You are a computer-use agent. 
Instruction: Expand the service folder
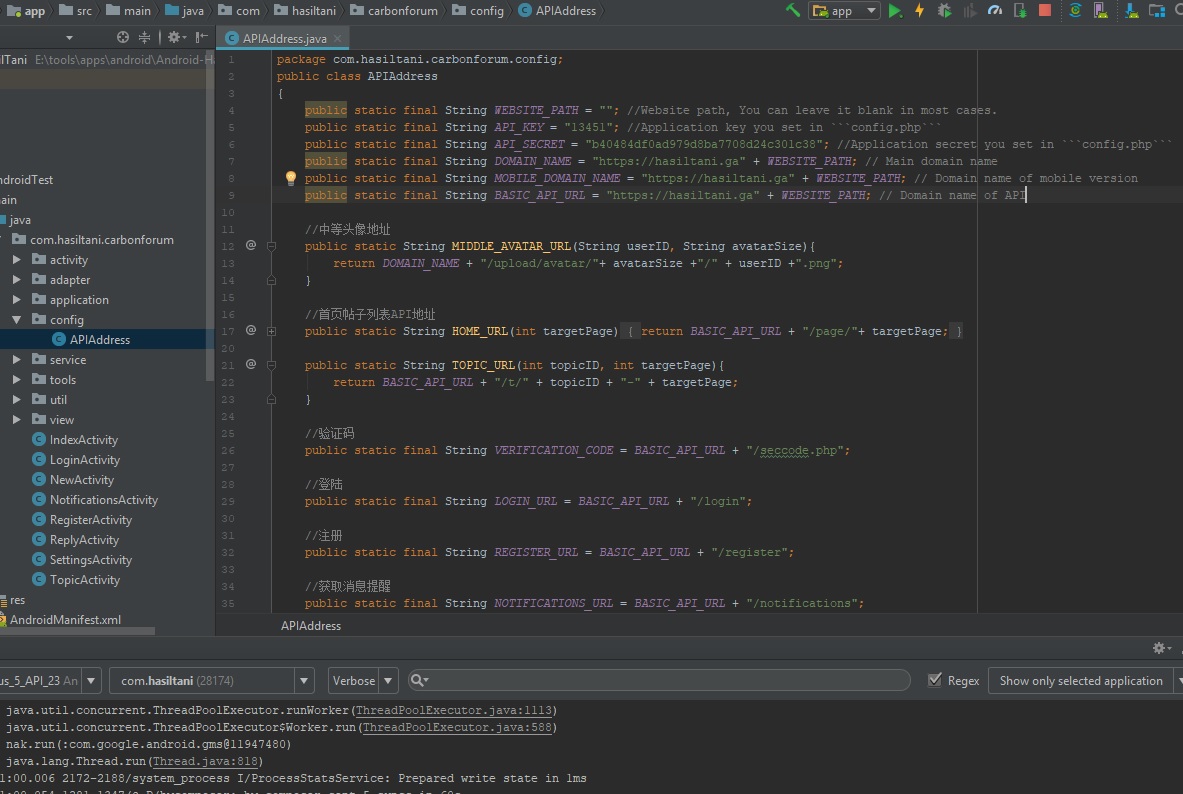click(x=17, y=360)
